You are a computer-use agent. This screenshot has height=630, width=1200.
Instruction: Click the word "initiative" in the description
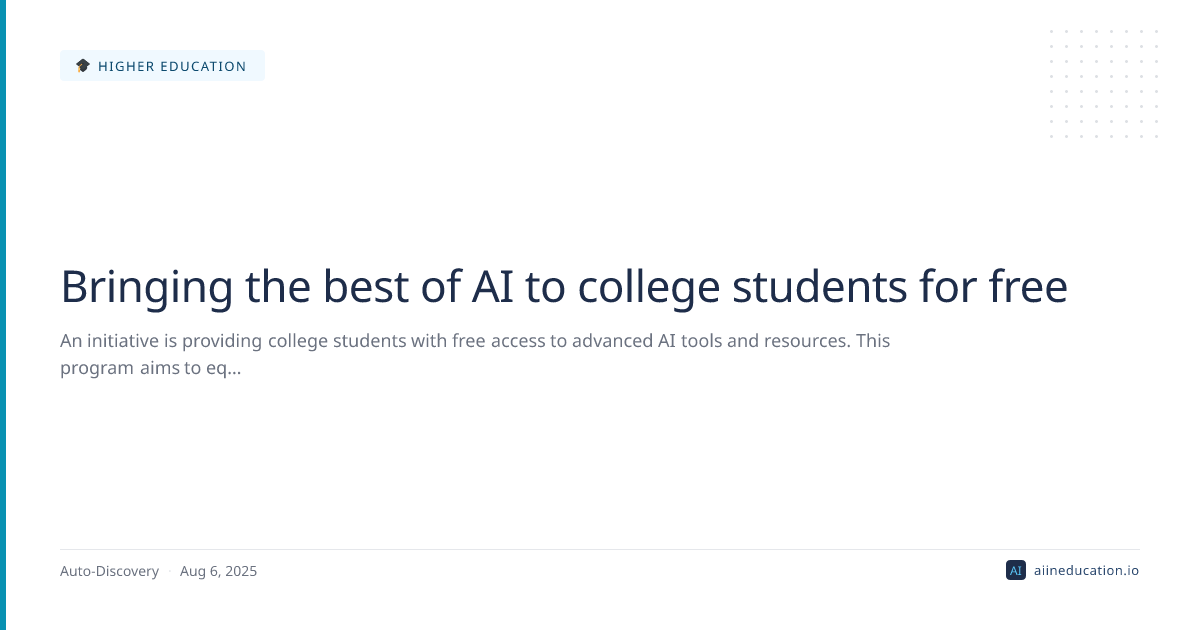135,341
